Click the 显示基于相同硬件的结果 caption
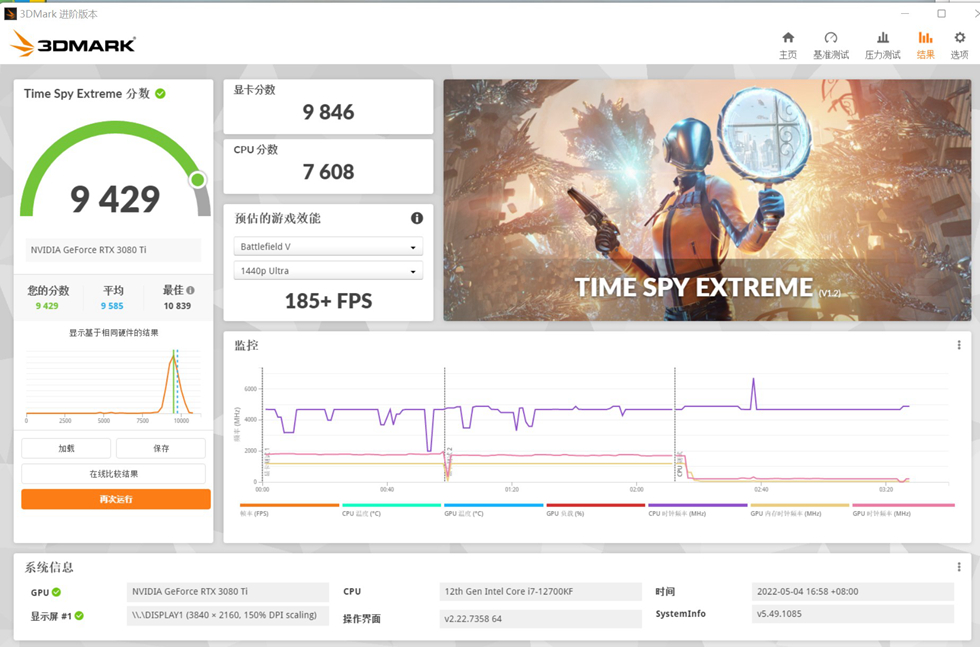The image size is (980, 647). click(x=114, y=333)
